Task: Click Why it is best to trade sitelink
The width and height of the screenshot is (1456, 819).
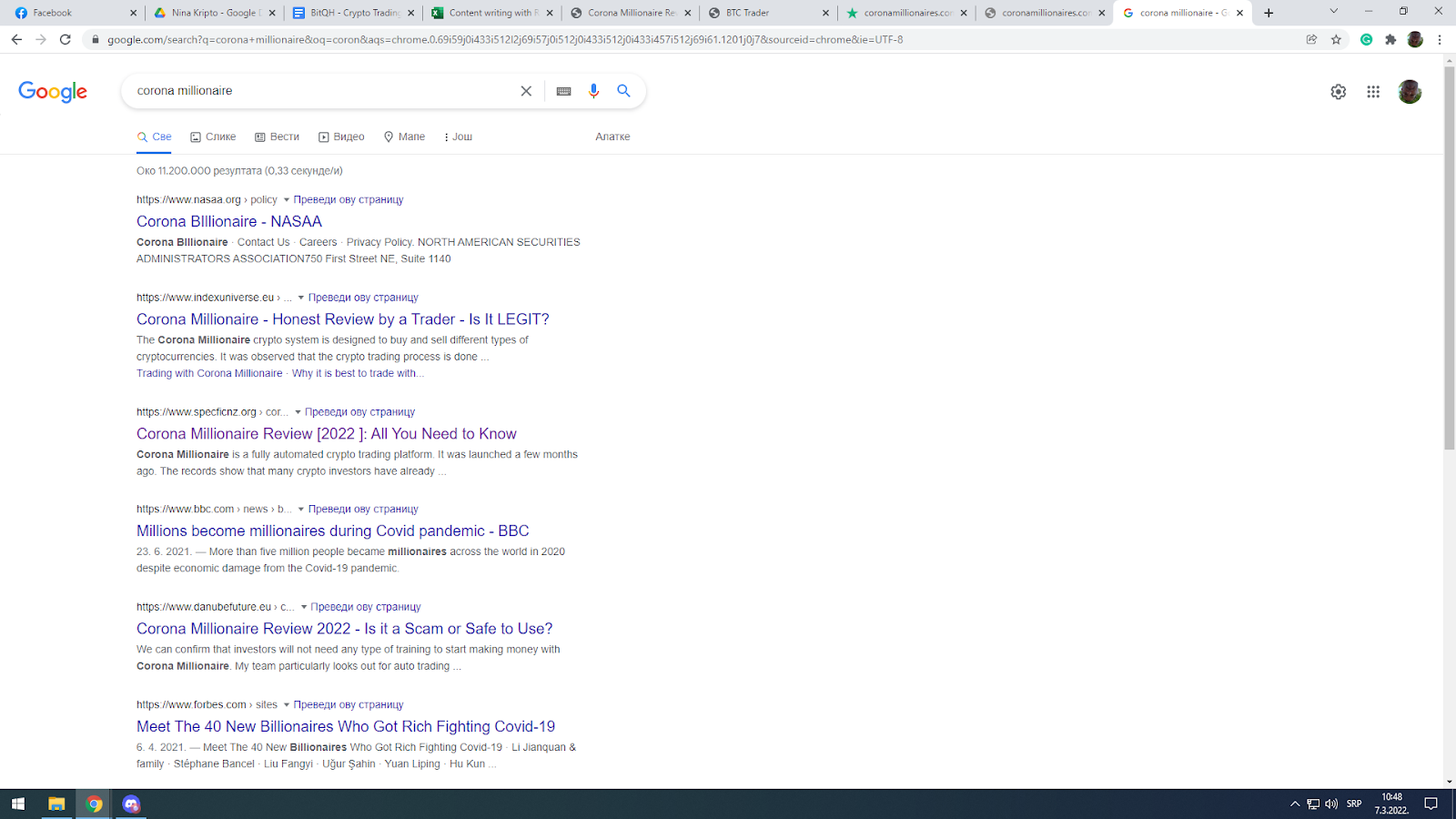Action: [358, 373]
